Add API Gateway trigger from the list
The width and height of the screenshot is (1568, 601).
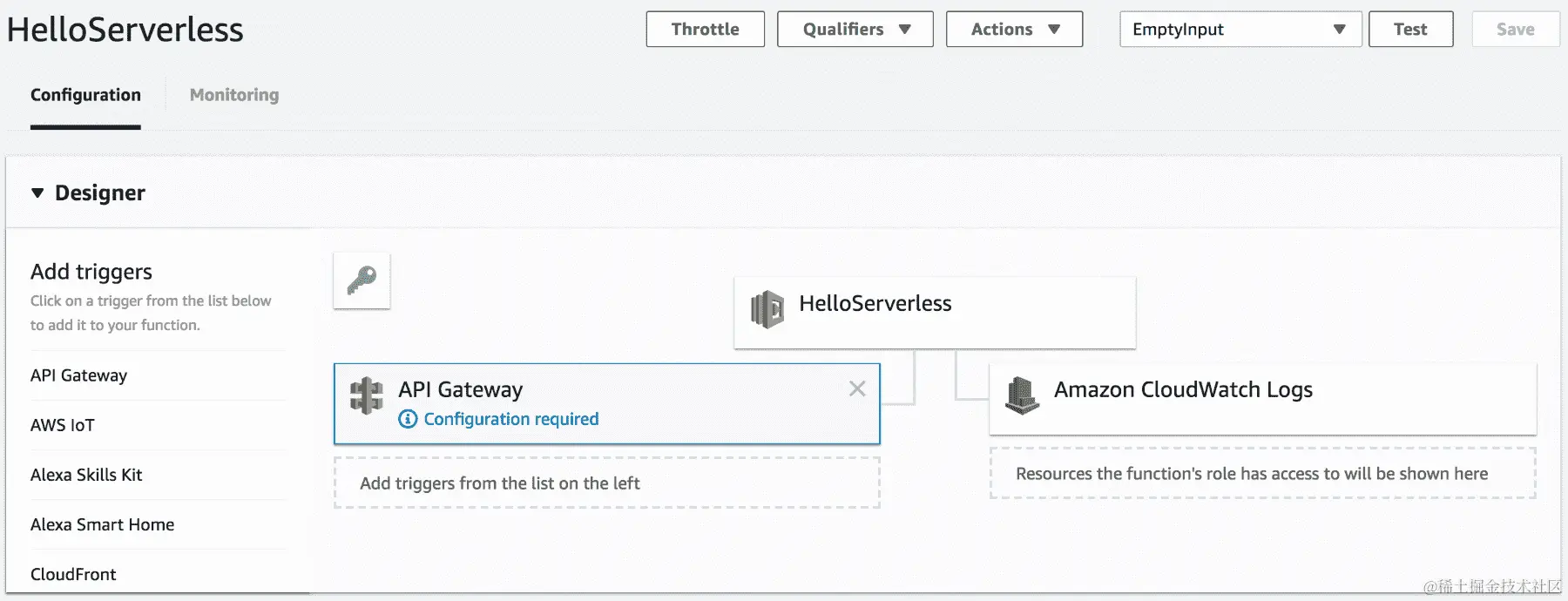point(79,375)
